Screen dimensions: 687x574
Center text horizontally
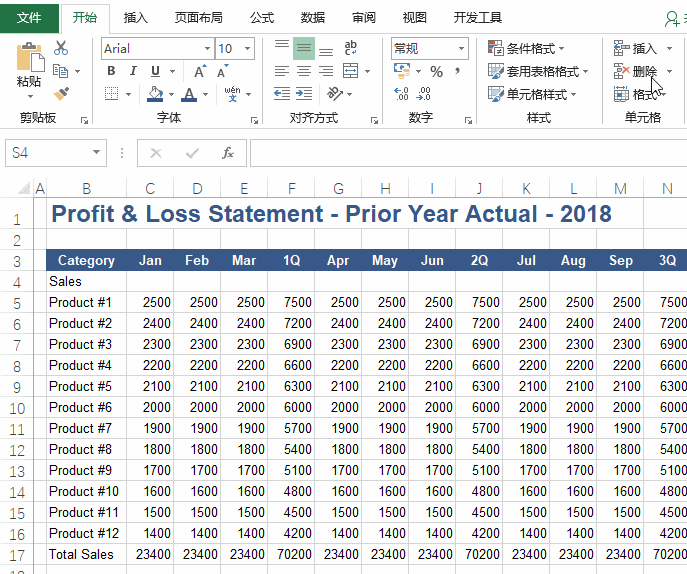pyautogui.click(x=304, y=71)
